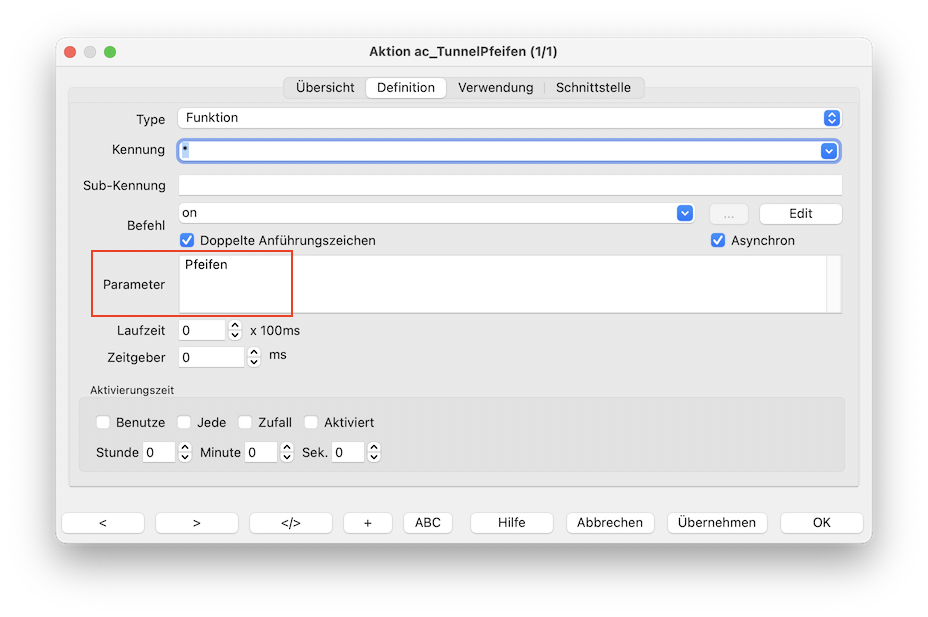Expand the Kennung combo box arrow
This screenshot has width=928, height=617.
coord(828,151)
